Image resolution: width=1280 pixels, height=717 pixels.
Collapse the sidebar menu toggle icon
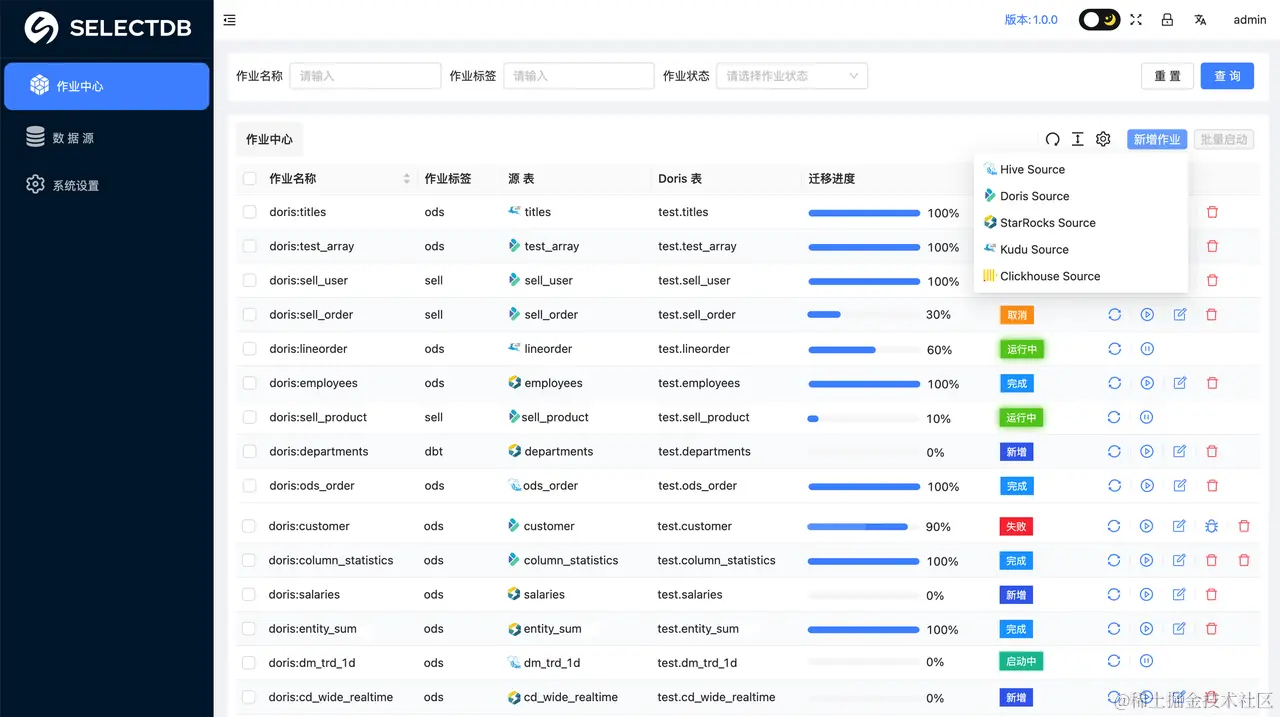coord(230,20)
